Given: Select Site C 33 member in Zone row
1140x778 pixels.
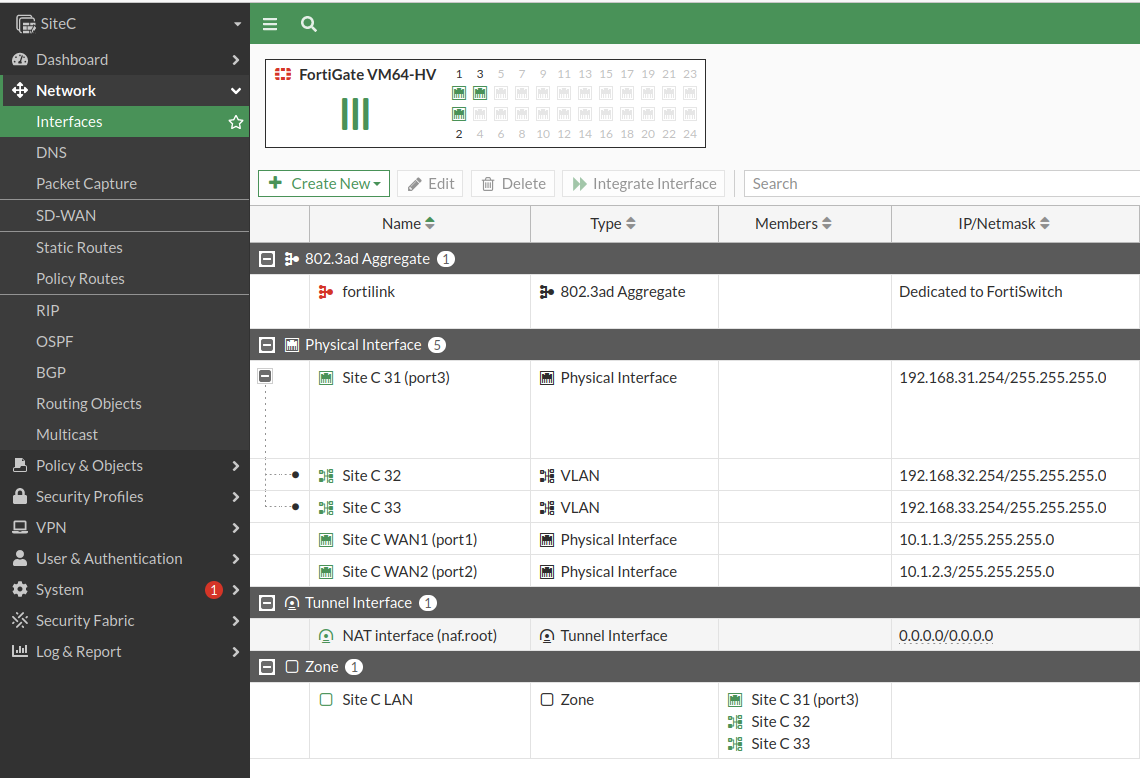Looking at the screenshot, I should point(780,744).
